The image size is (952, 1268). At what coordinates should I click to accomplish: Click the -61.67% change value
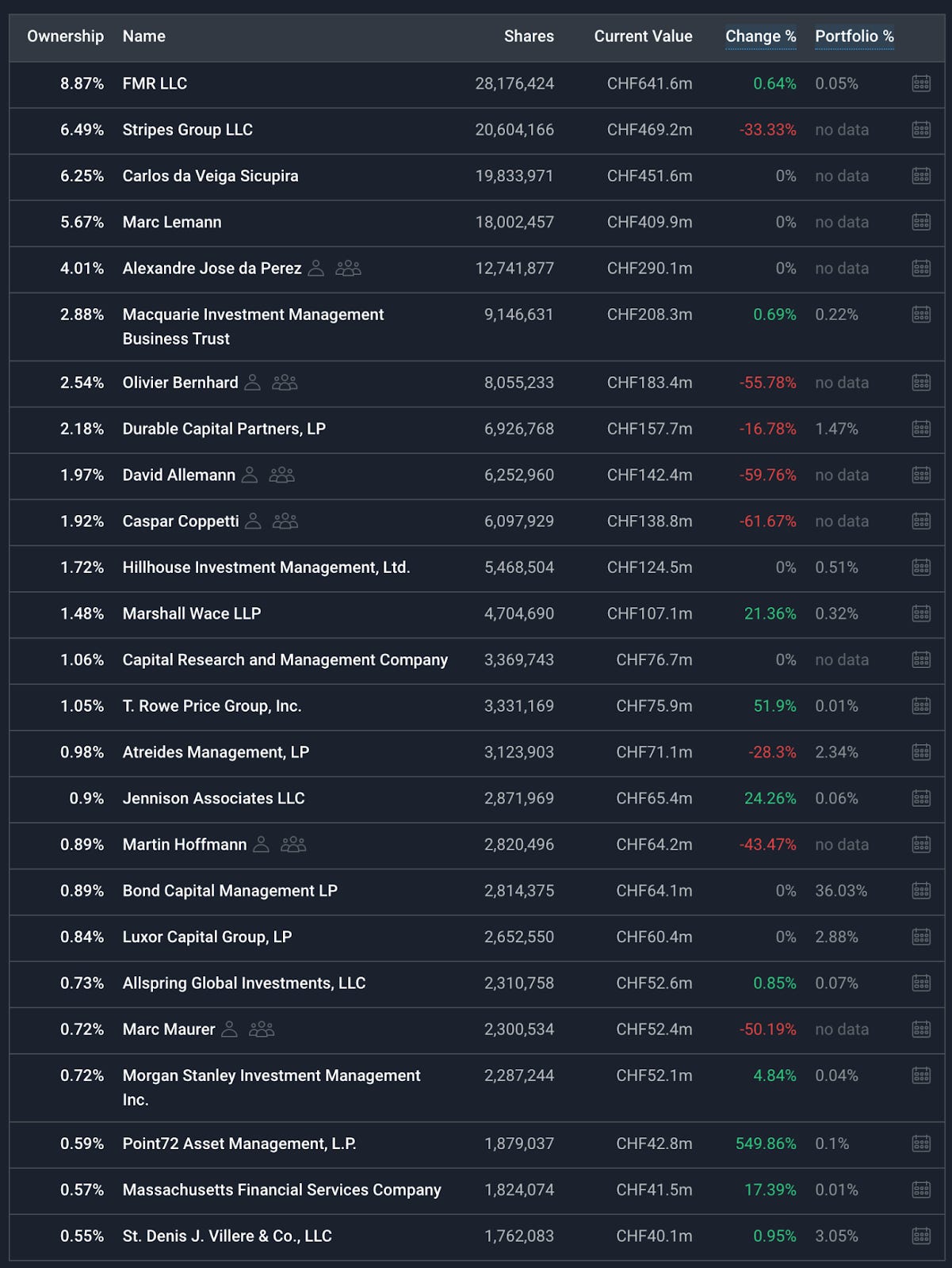(x=768, y=521)
